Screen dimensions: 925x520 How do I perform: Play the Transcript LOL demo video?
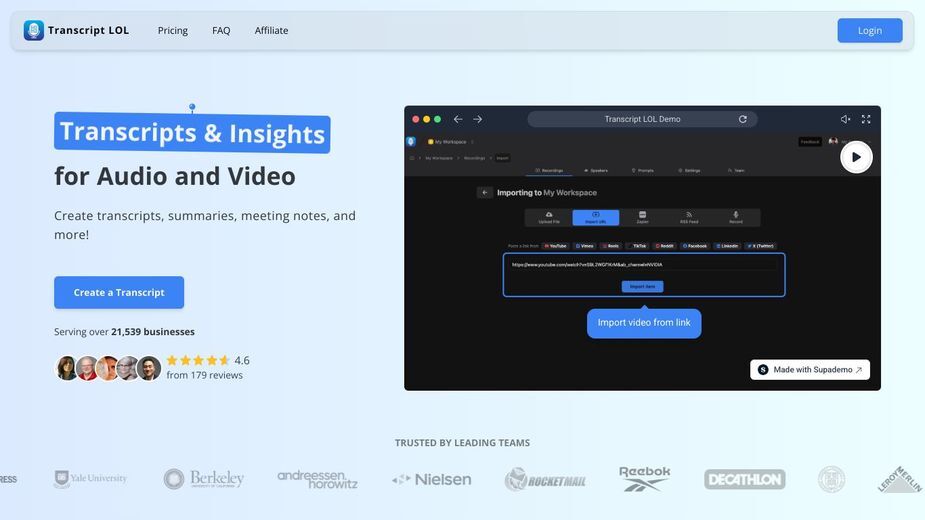coord(856,157)
